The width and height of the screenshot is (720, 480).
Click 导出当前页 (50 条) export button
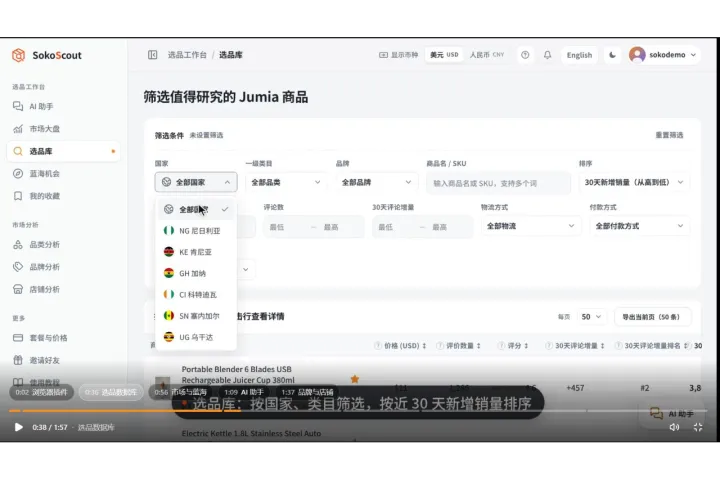652,317
